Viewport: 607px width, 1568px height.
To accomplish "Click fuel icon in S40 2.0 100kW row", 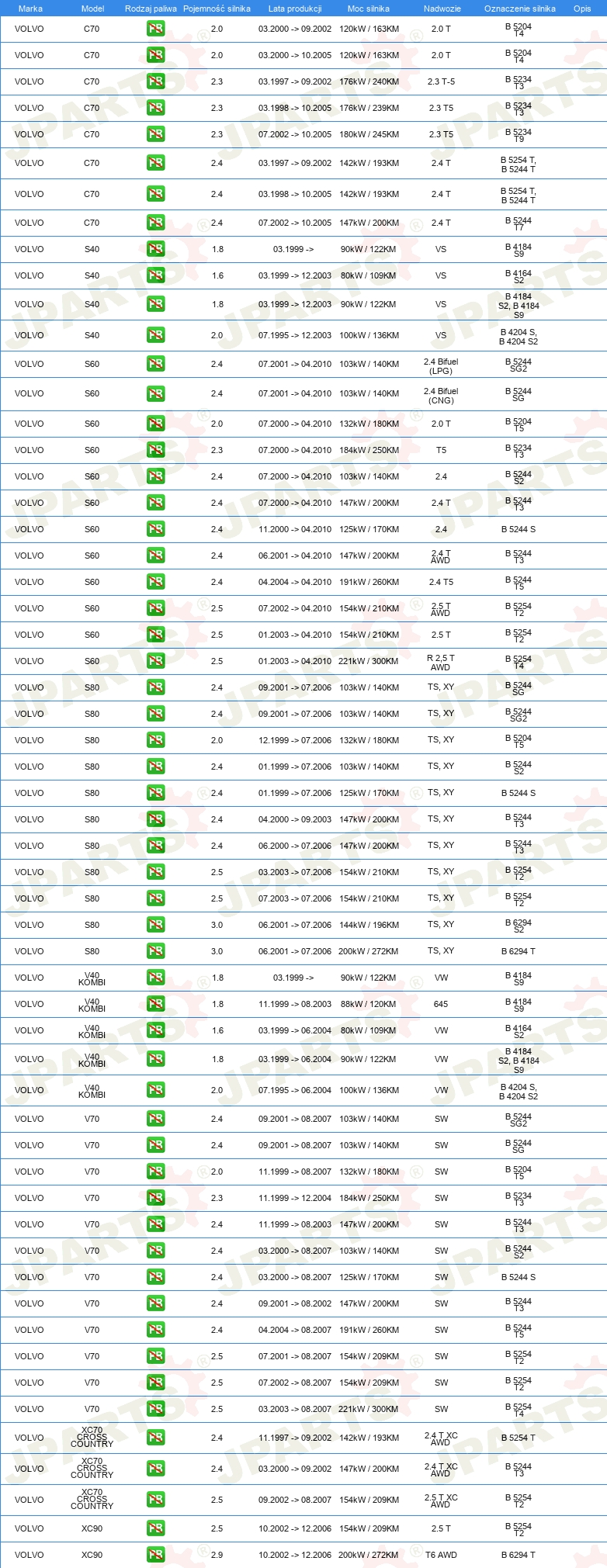I will (156, 335).
